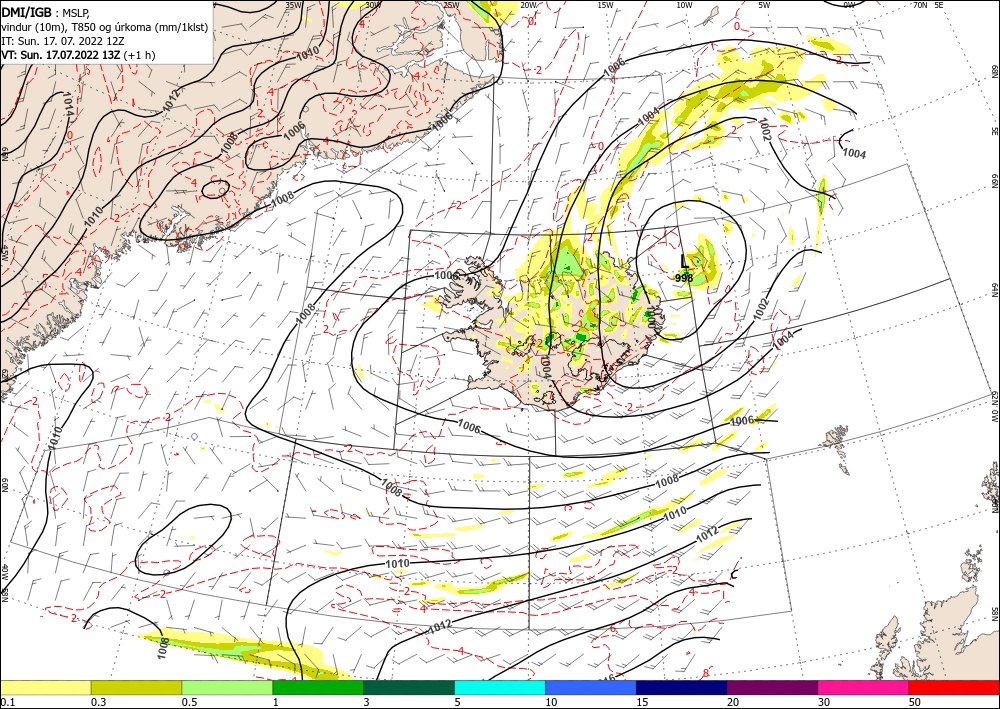Click the "5W" longitude label at top

tap(764, 5)
